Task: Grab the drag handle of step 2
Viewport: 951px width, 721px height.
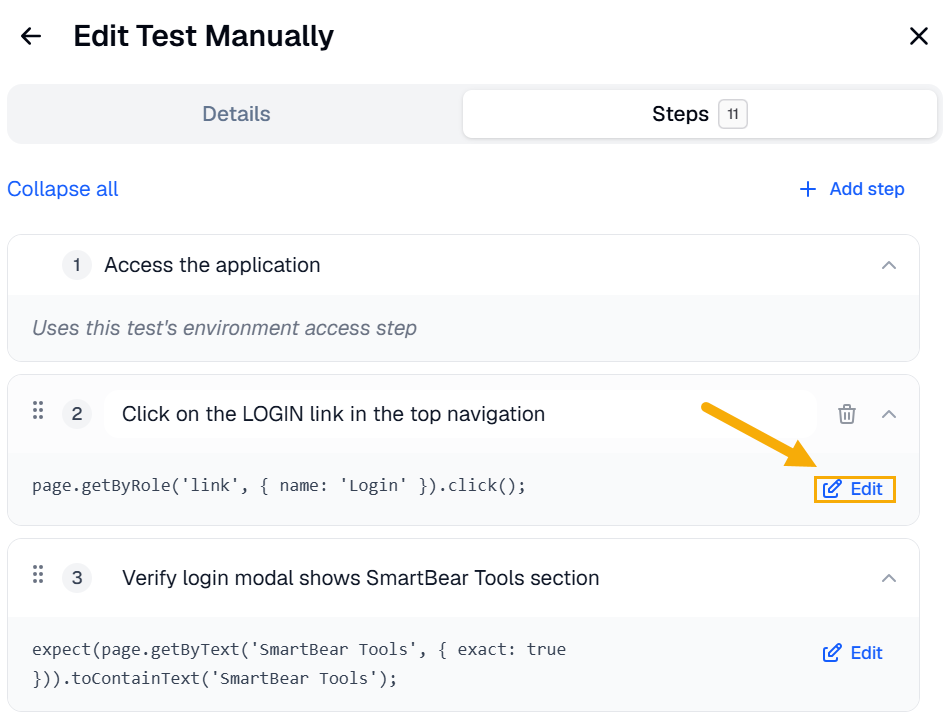Action: (38, 411)
